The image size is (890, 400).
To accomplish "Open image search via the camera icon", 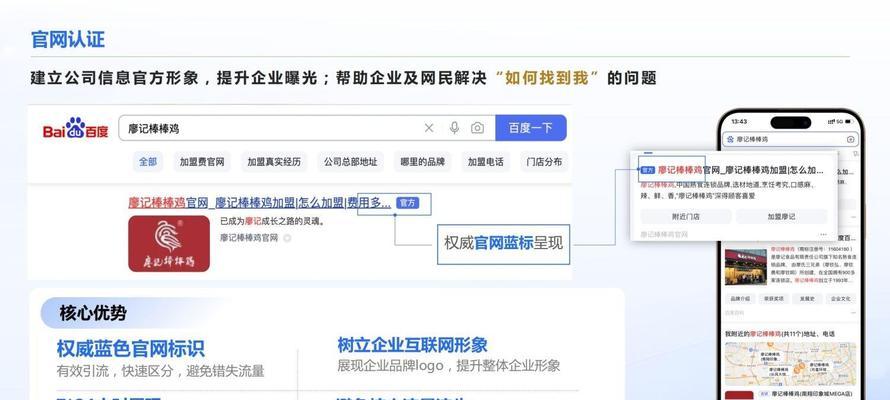I will [x=477, y=128].
